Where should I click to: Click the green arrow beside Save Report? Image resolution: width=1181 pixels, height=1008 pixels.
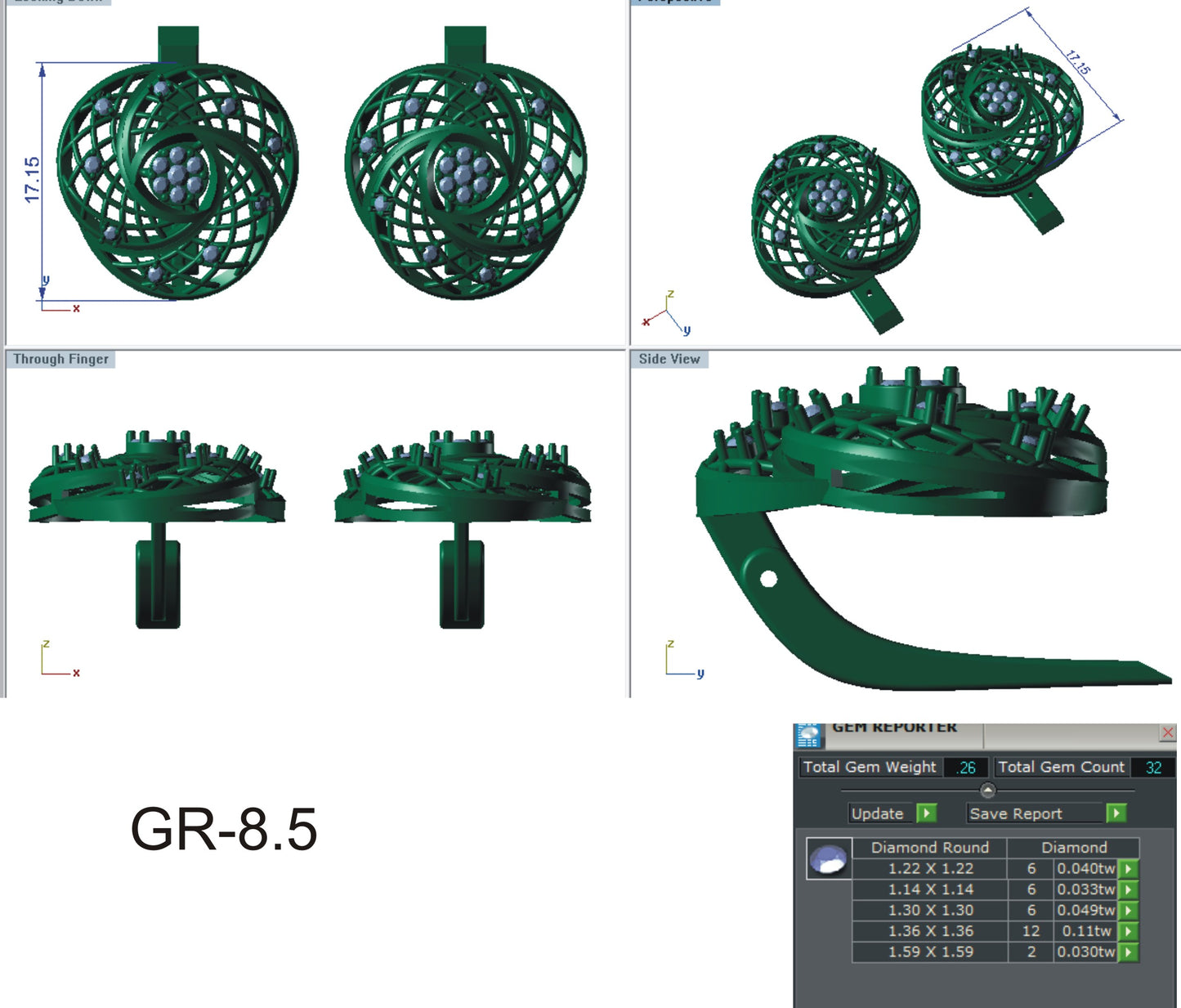click(1116, 813)
